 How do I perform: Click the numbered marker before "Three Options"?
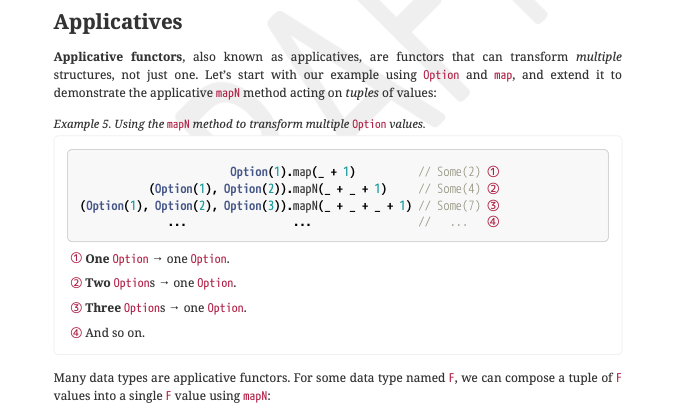(76, 308)
